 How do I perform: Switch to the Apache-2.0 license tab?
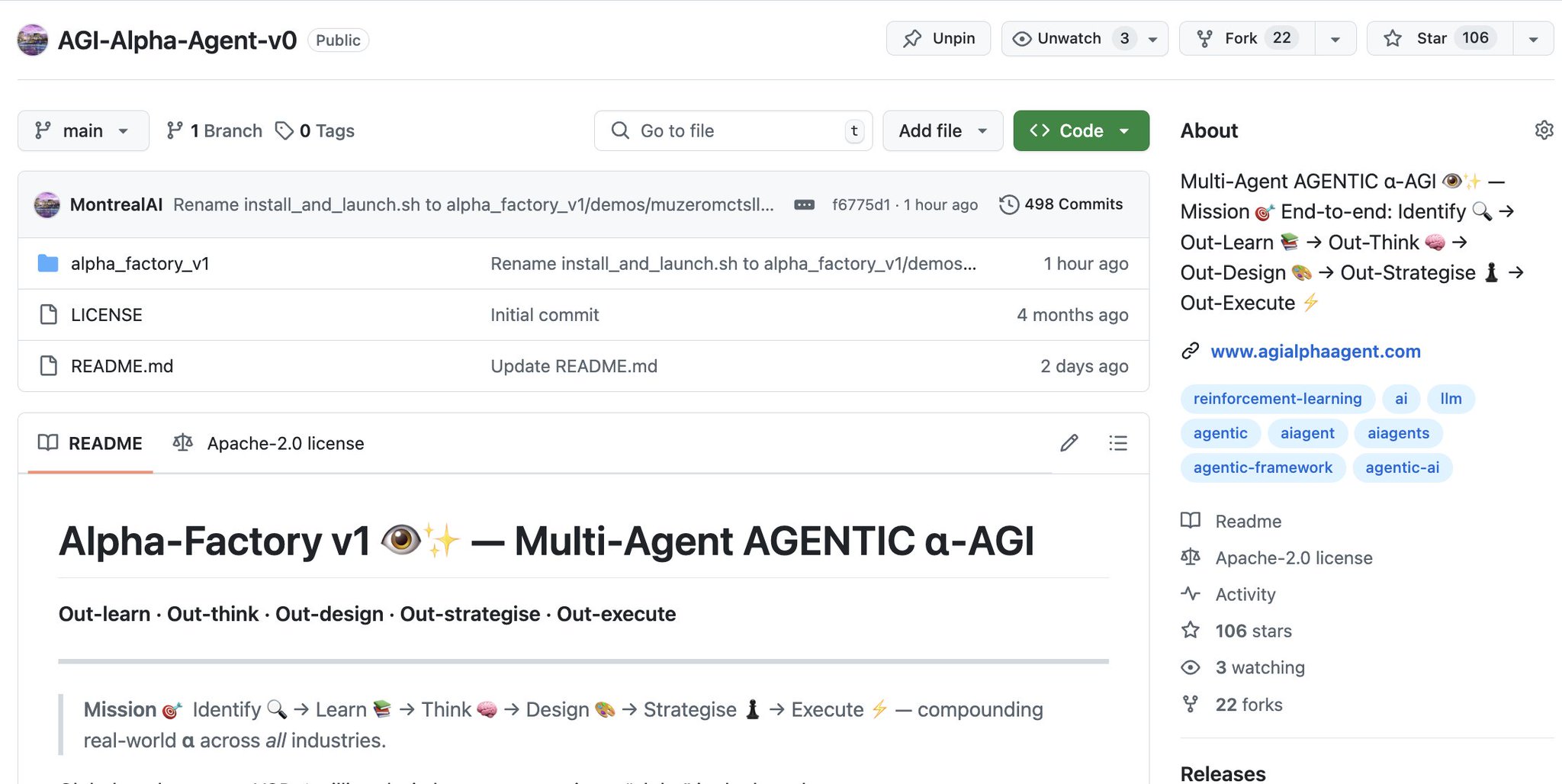(x=268, y=443)
